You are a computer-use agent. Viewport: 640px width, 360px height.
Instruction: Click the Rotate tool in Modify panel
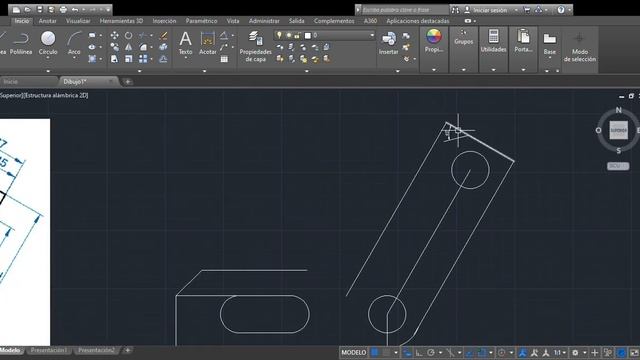tap(129, 36)
